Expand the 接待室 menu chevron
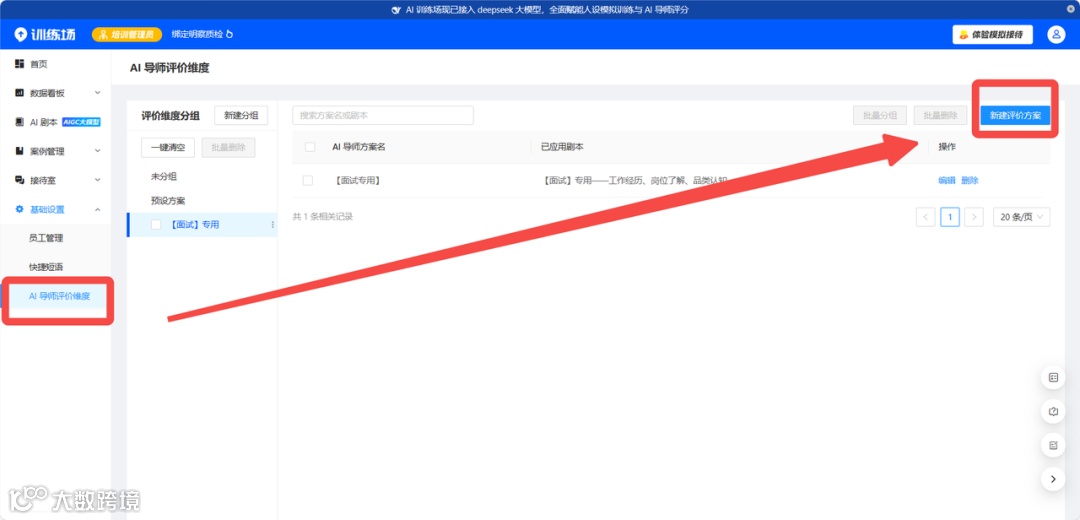Viewport: 1080px width, 520px height. (x=97, y=180)
